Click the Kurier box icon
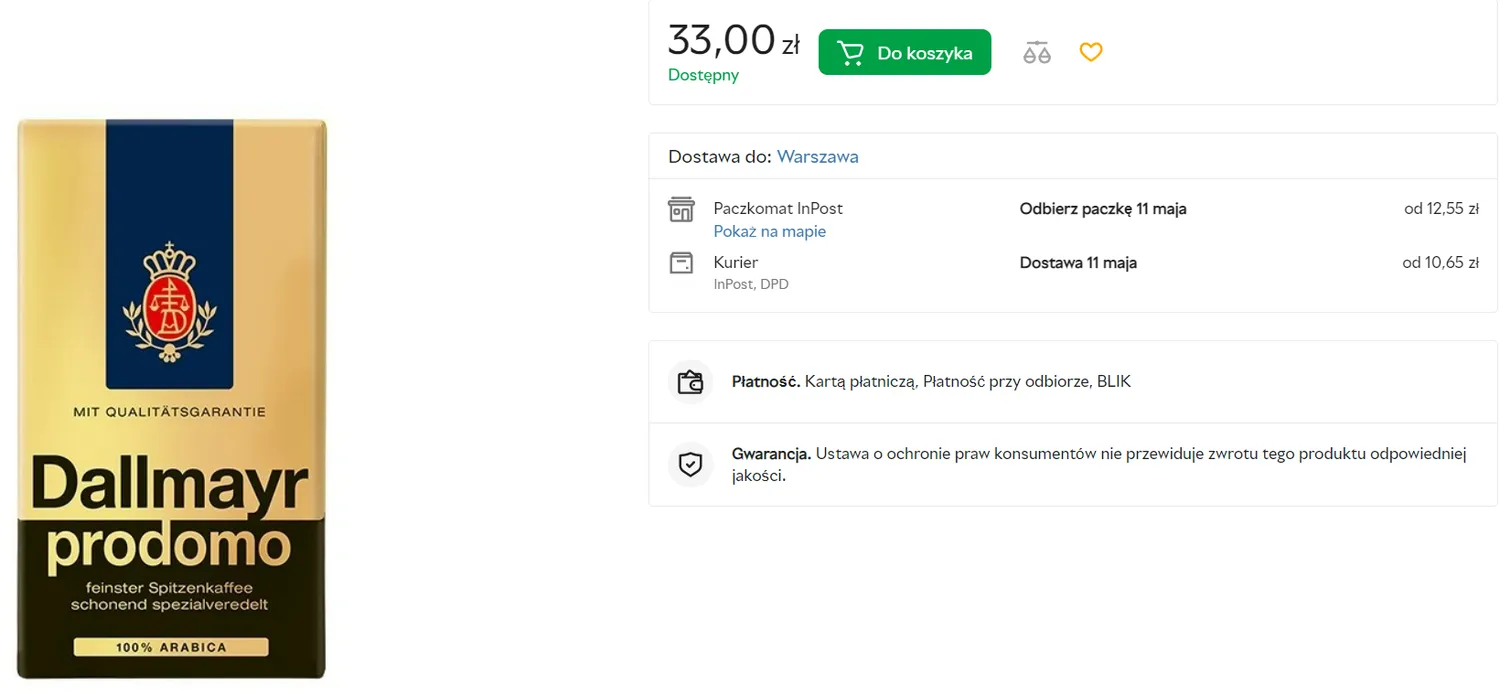This screenshot has width=1500, height=695. point(681,263)
